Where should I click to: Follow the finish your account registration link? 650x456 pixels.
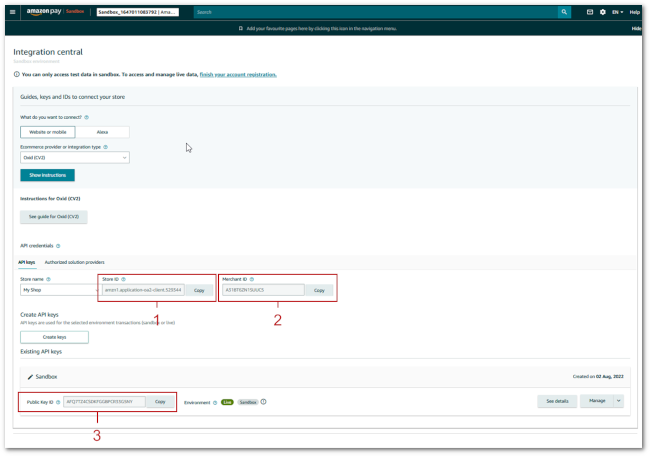(x=238, y=75)
